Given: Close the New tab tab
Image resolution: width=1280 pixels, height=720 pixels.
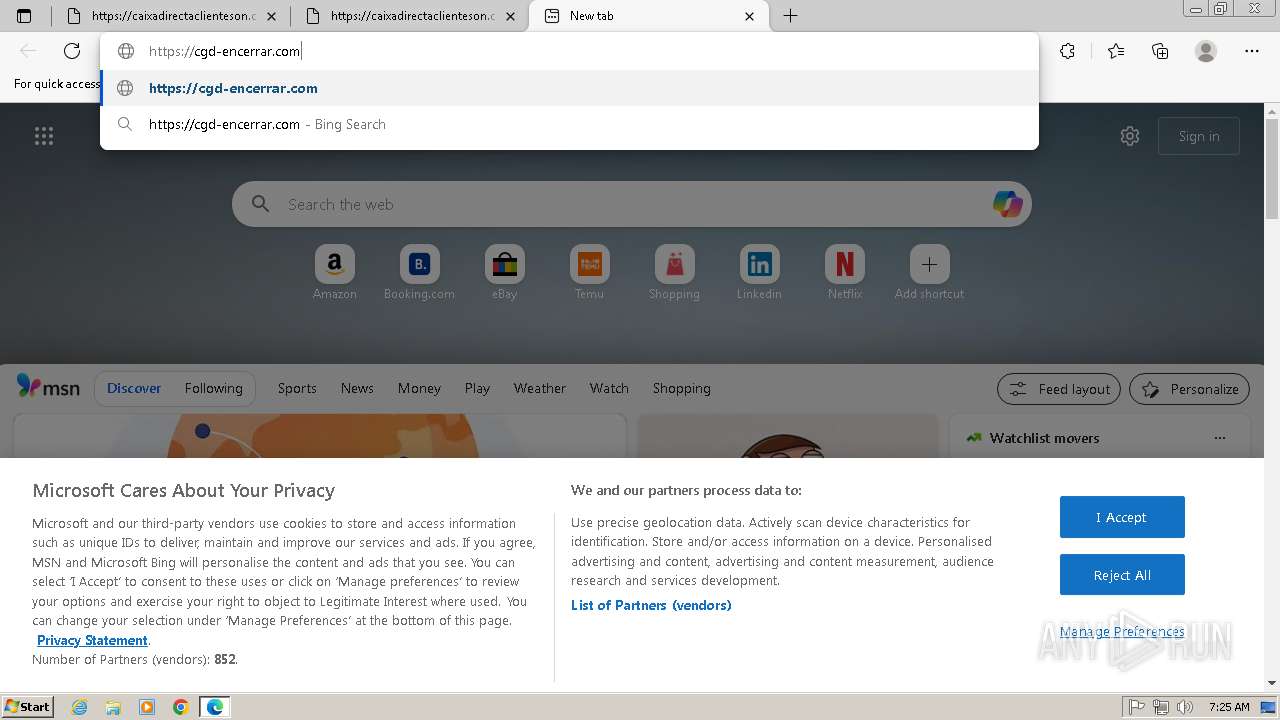Looking at the screenshot, I should click(750, 16).
